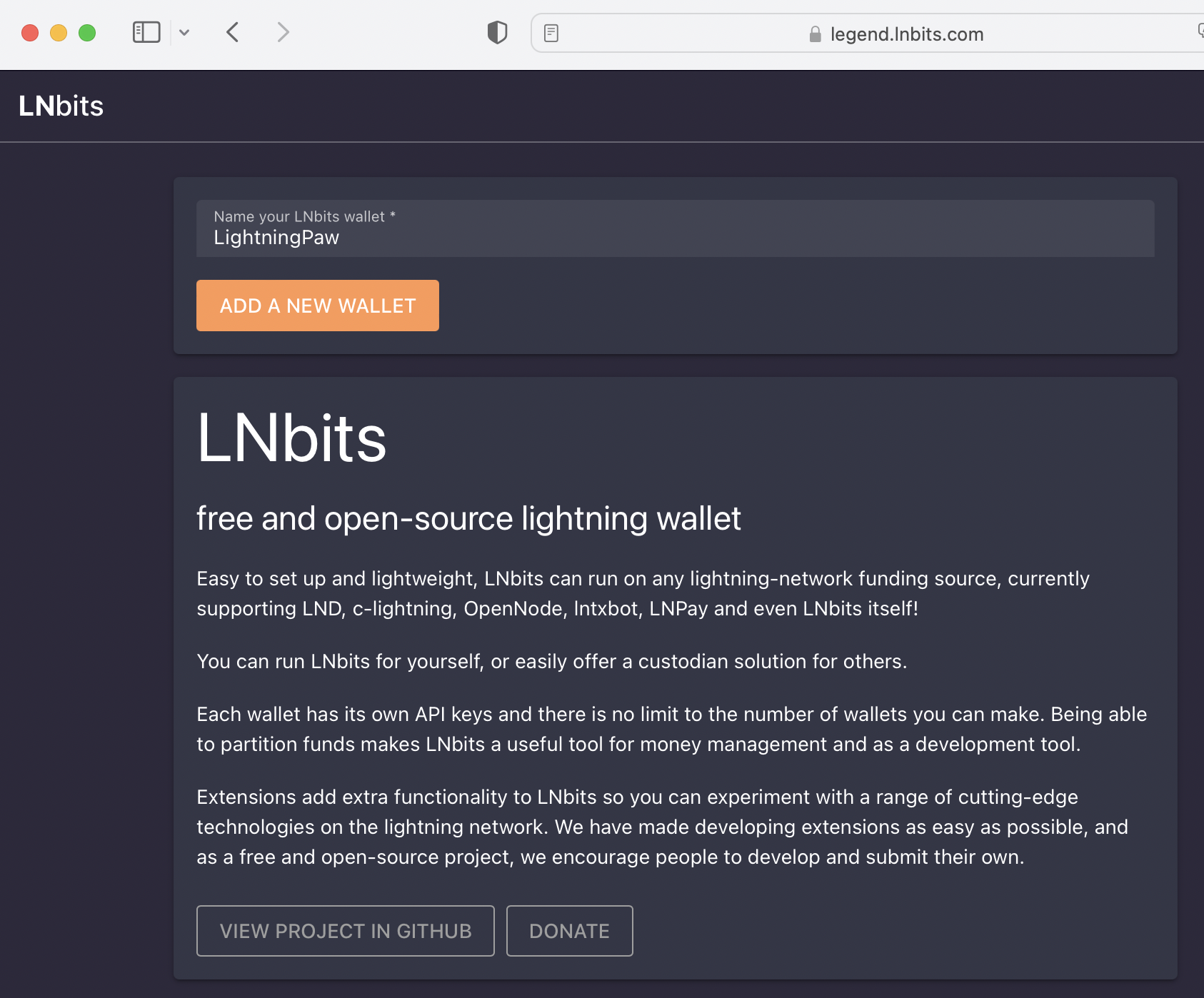Minimize the window with yellow button
The height and width of the screenshot is (998, 1204).
point(59,33)
